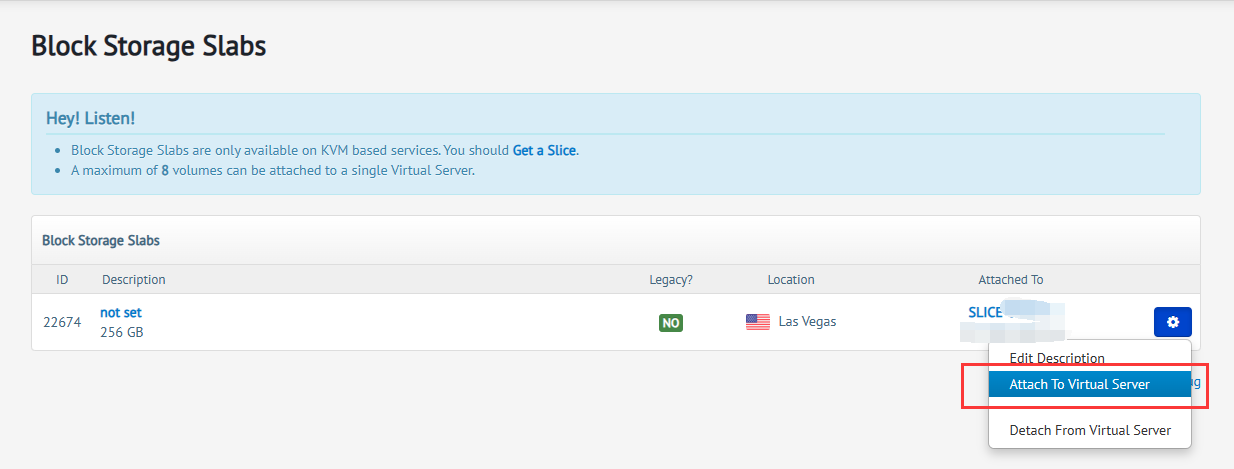The width and height of the screenshot is (1234, 469).
Task: Click the US flag icon beside Las Vegas
Action: pyautogui.click(x=758, y=322)
